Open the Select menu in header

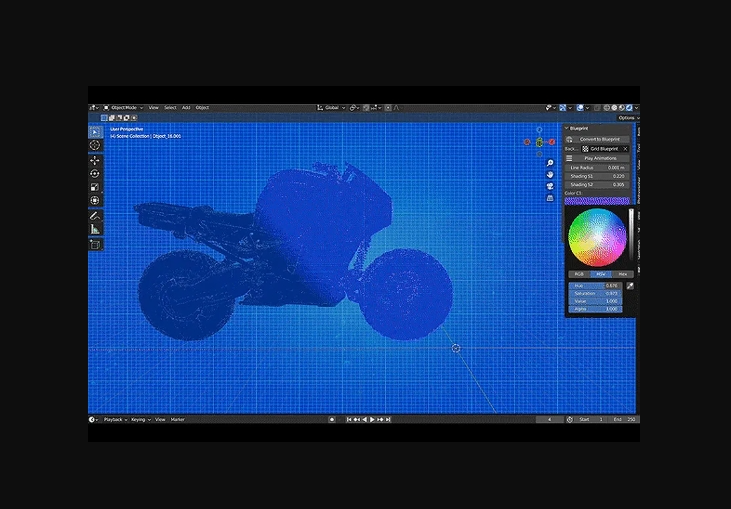pos(170,107)
